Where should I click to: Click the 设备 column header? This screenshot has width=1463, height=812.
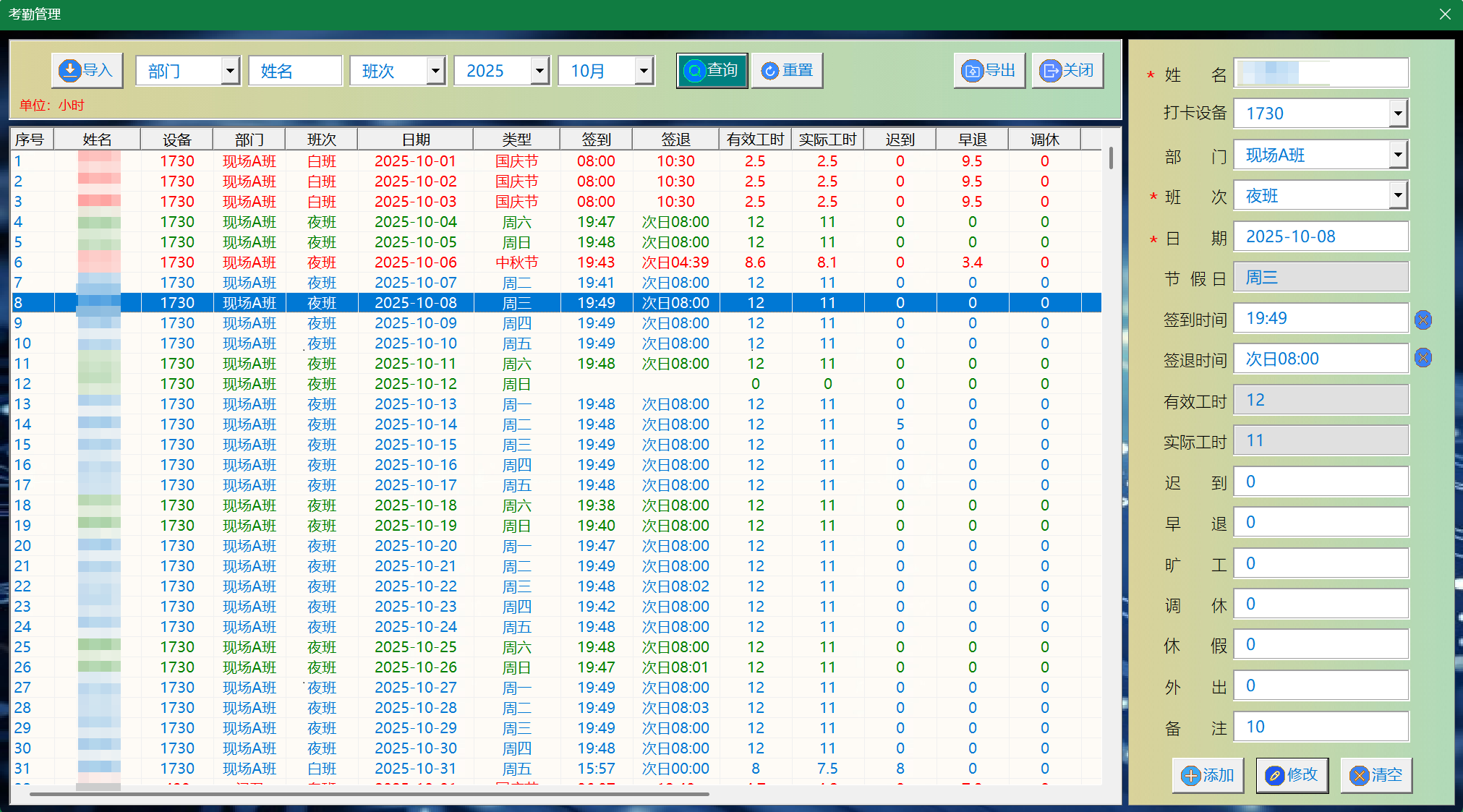coord(177,140)
